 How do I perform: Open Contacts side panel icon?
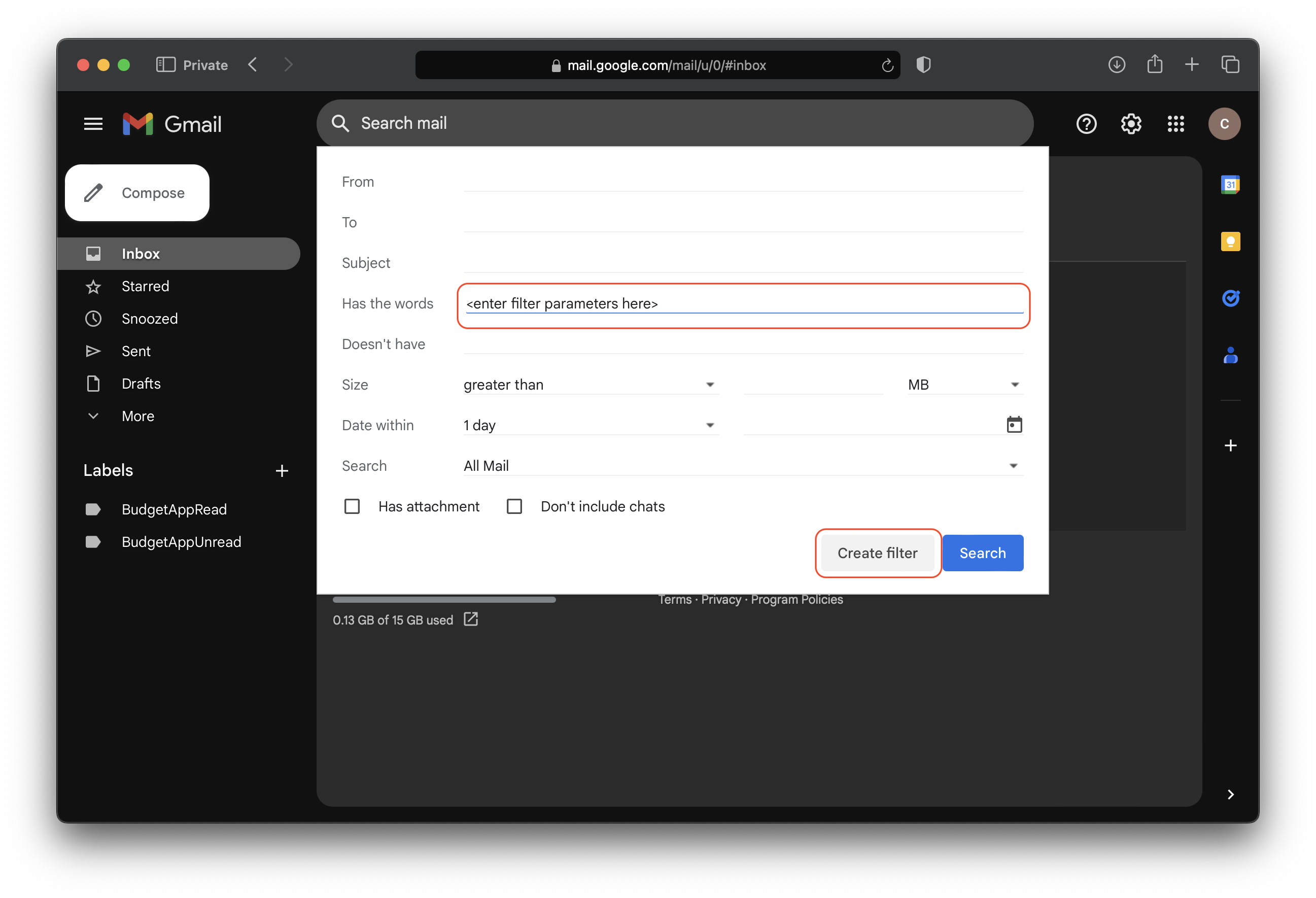click(1230, 355)
